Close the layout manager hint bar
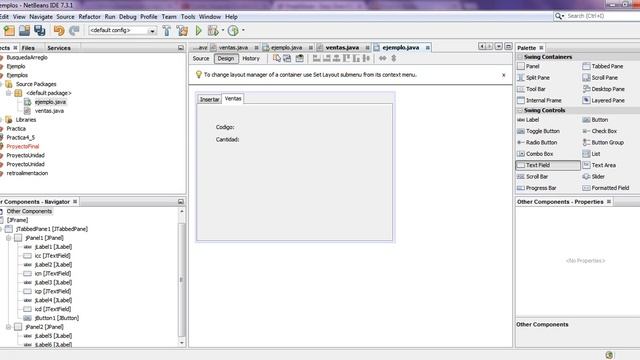Viewport: 640px width, 360px height. click(504, 75)
